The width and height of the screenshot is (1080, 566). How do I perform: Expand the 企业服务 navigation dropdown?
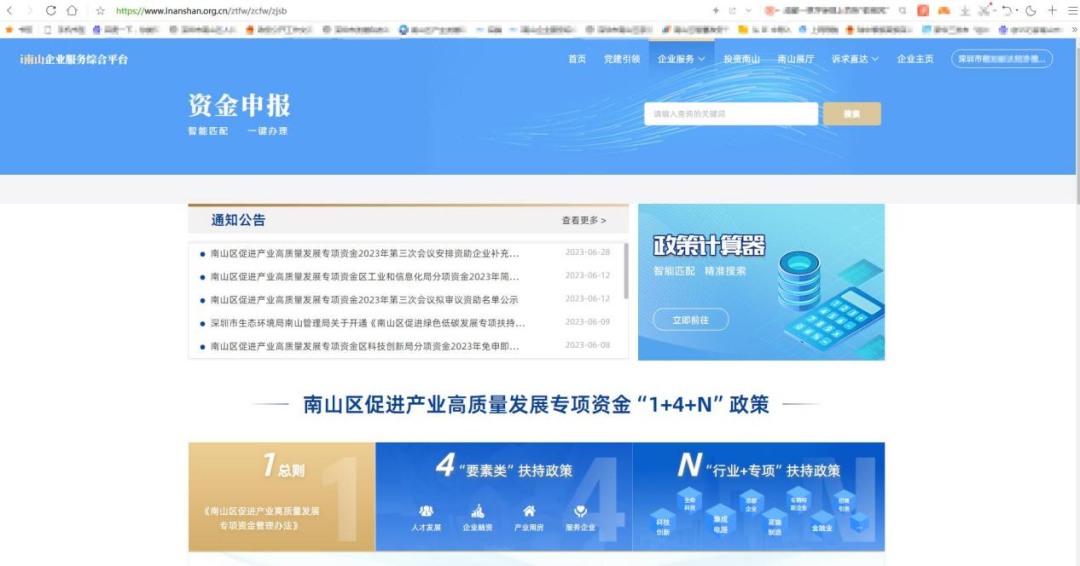point(681,59)
